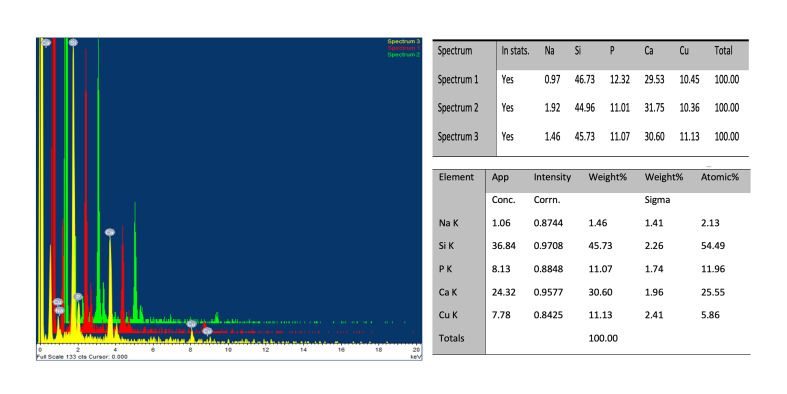Select App Conc. value 8.13 for P K
The height and width of the screenshot is (394, 787).
501,269
